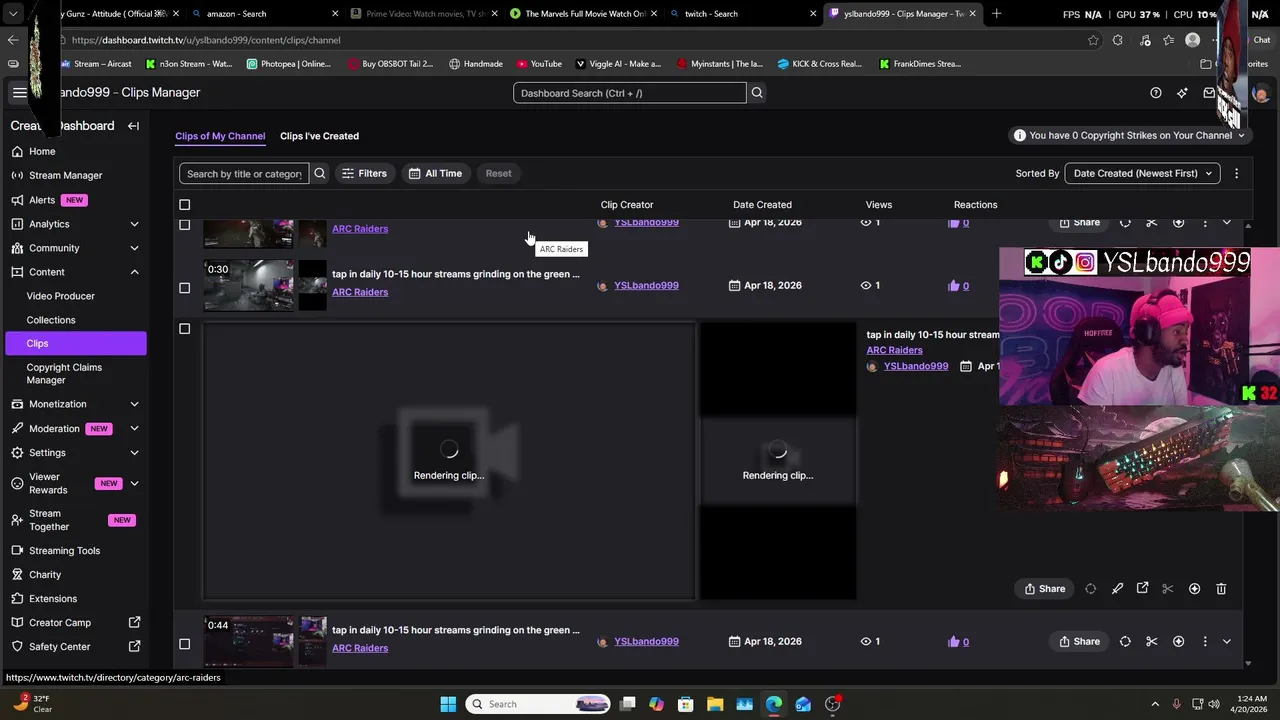This screenshot has height=720, width=1280.
Task: Open Copilot from the taskbar
Action: 656,704
